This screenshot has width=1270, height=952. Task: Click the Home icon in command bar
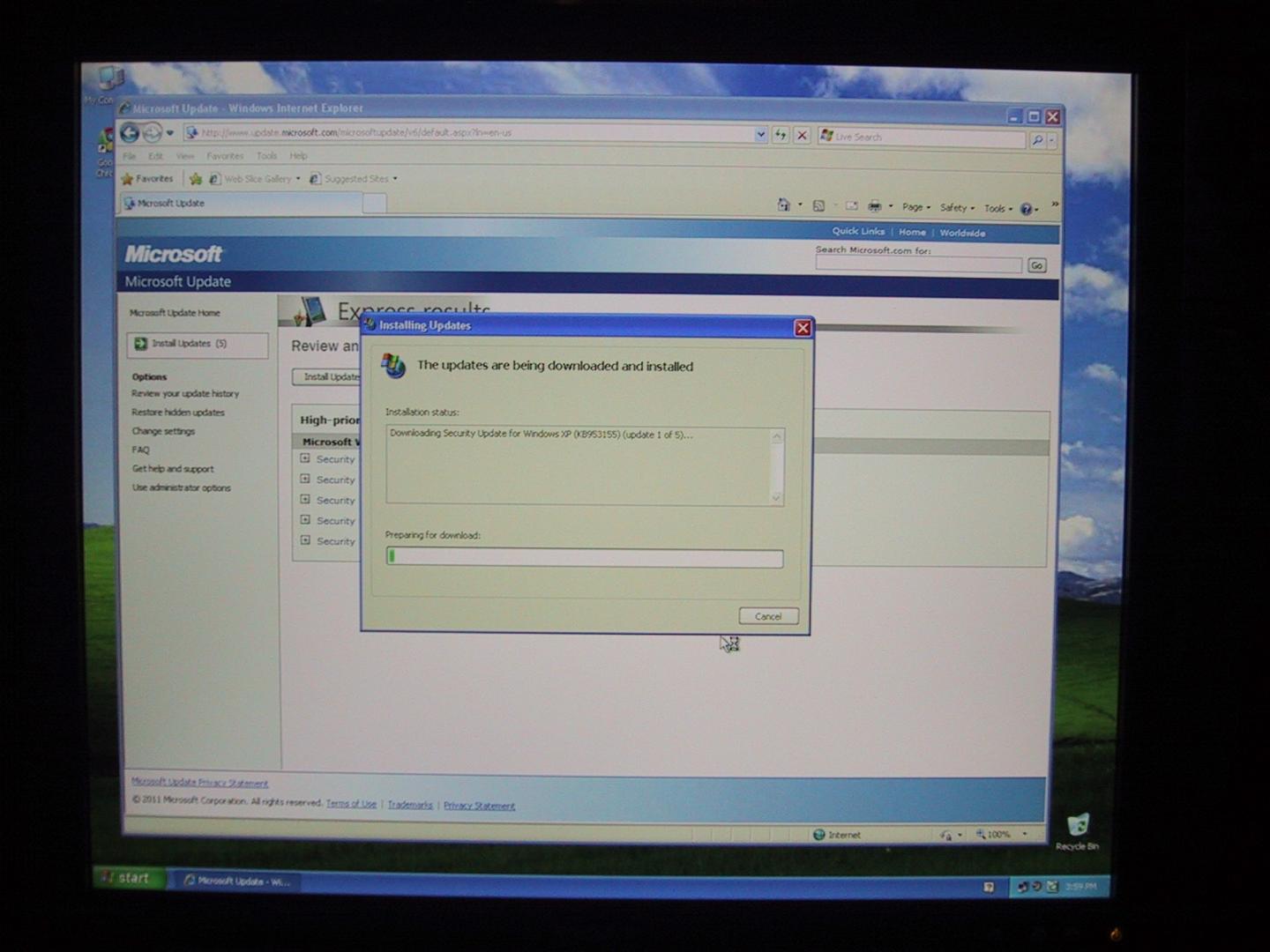(x=783, y=205)
